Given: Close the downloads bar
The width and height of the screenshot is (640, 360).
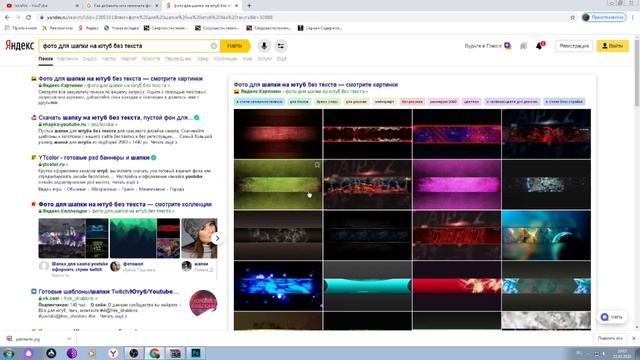Looking at the screenshot, I should 633,338.
